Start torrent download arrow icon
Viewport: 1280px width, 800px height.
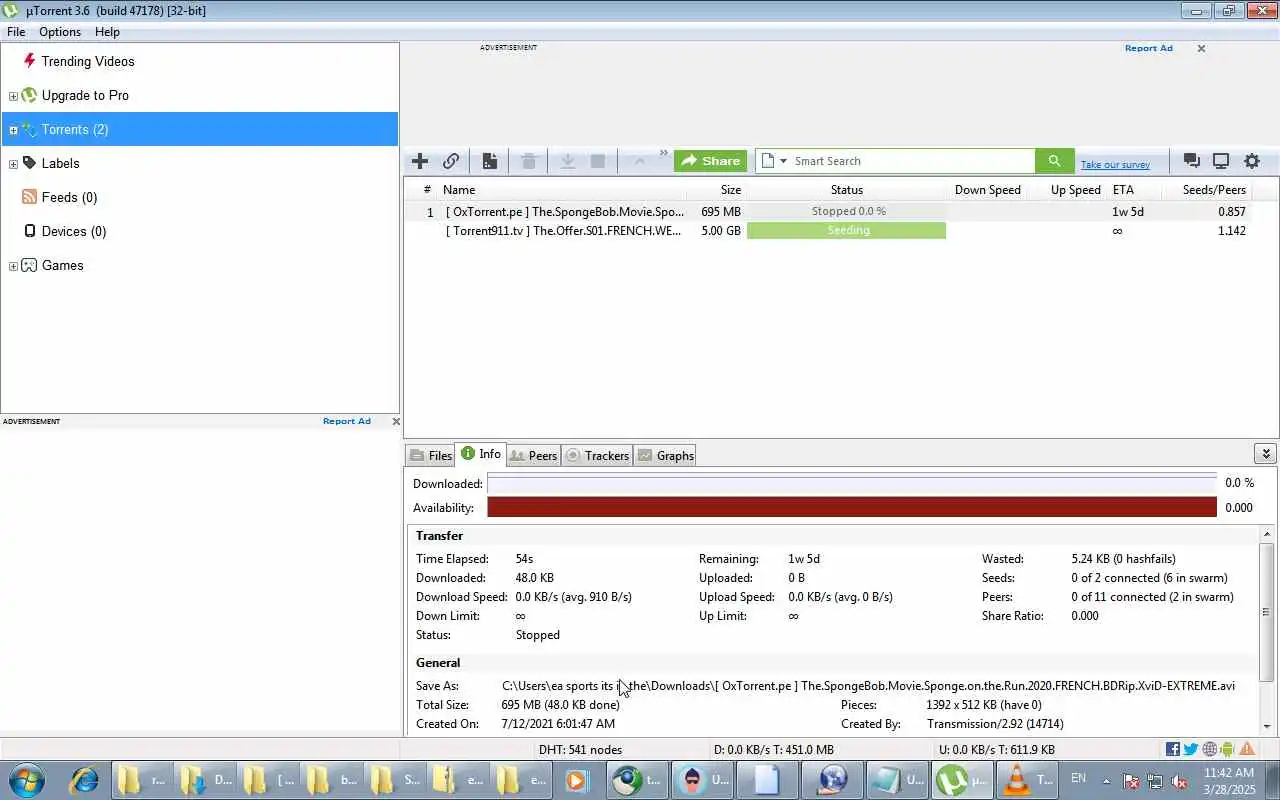(567, 161)
